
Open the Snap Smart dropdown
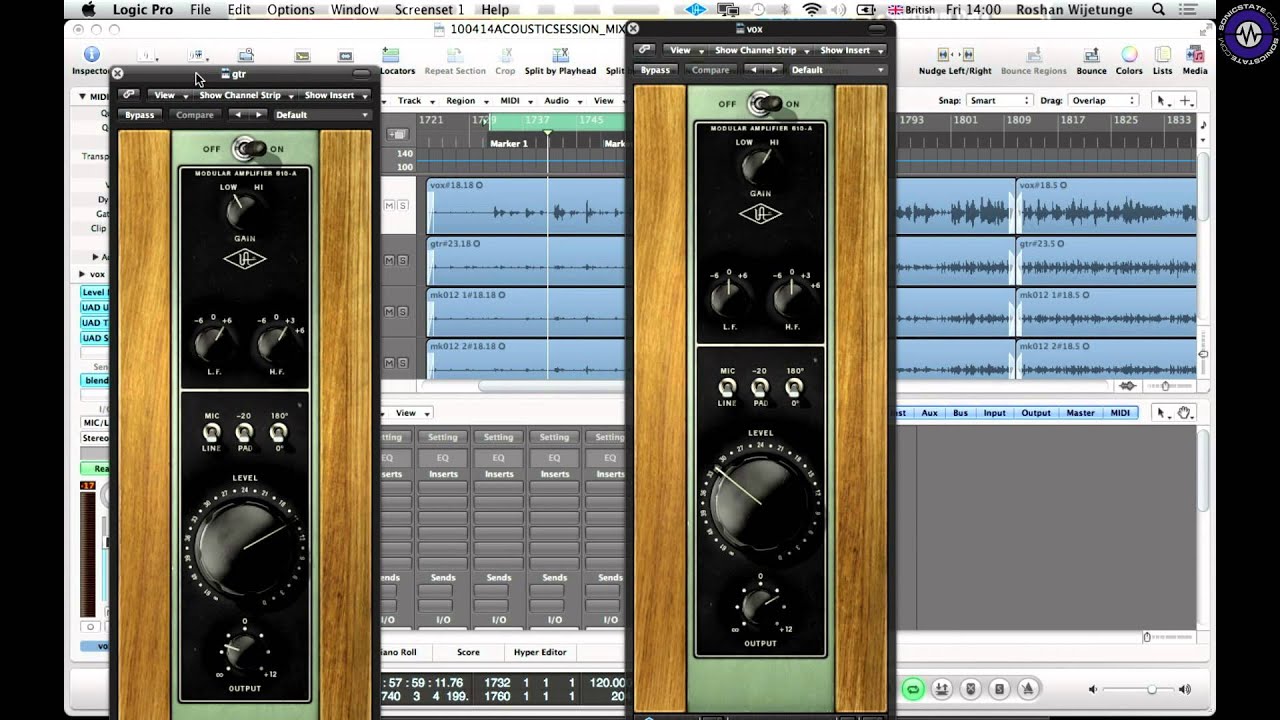coord(998,101)
